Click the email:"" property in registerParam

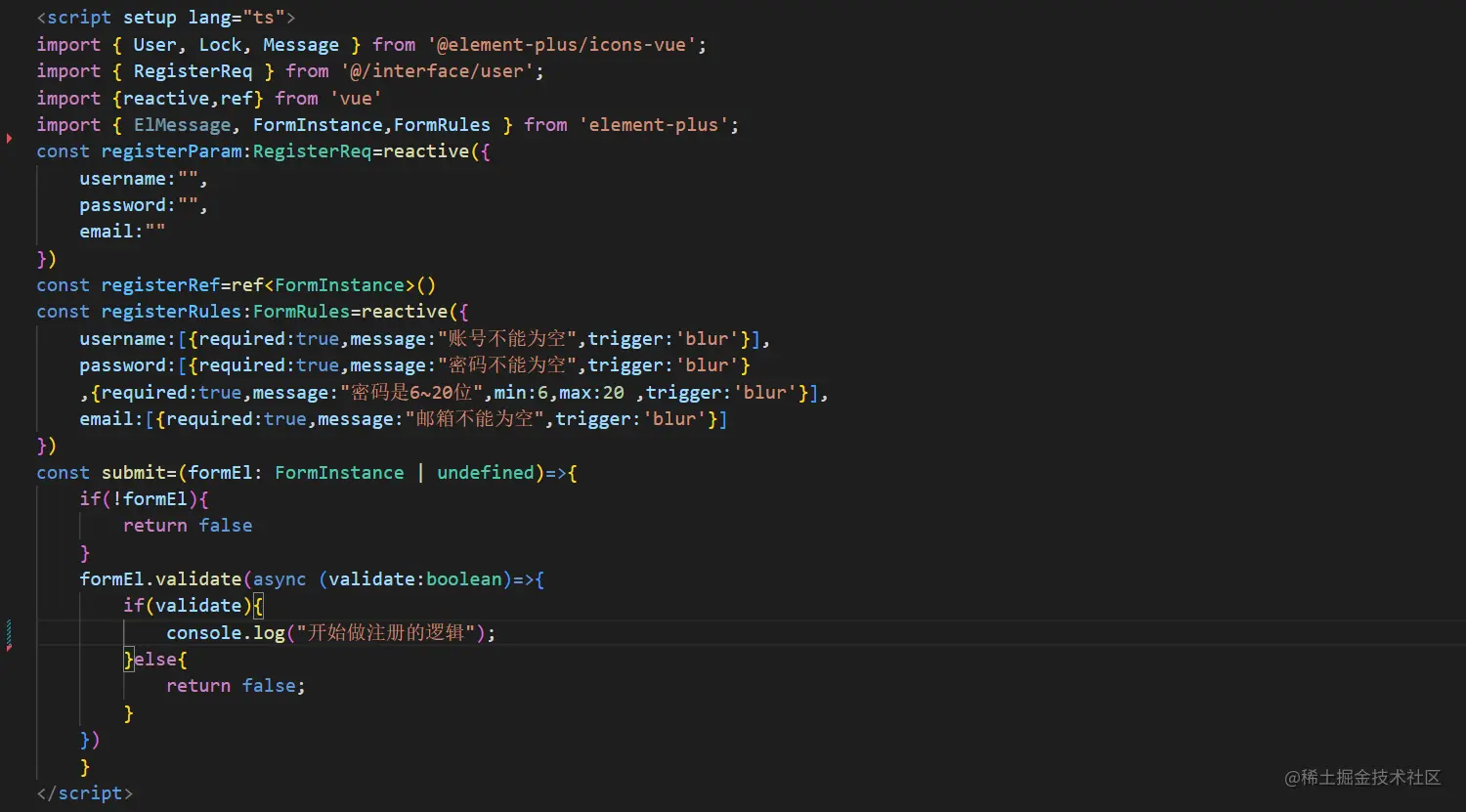click(122, 232)
